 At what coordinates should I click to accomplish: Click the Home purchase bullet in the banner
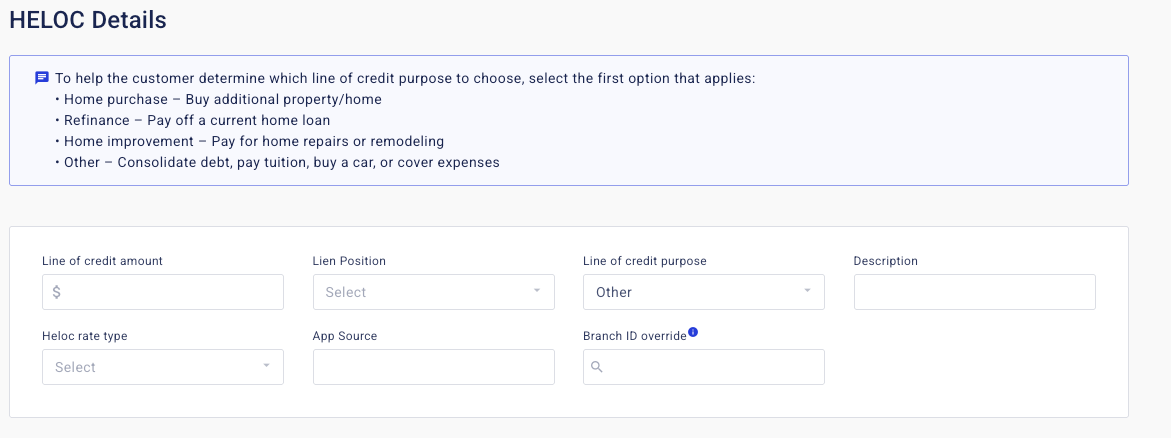point(222,99)
